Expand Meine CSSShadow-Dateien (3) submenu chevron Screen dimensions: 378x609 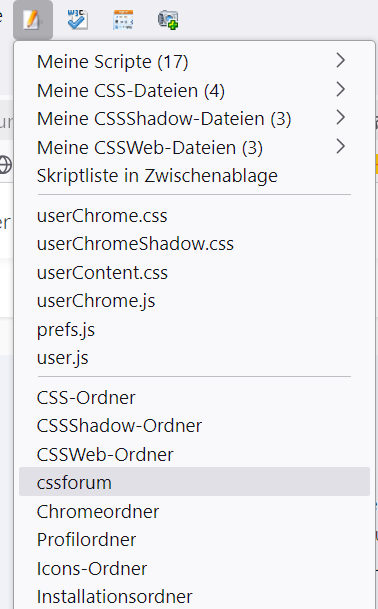(x=340, y=118)
